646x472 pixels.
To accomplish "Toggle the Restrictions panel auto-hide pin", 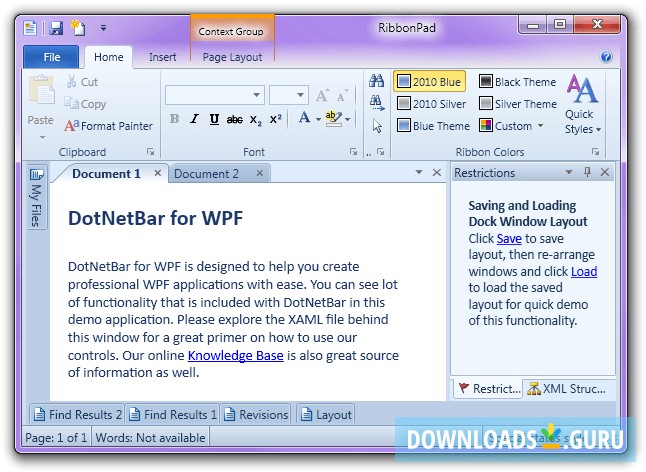I will pos(587,172).
